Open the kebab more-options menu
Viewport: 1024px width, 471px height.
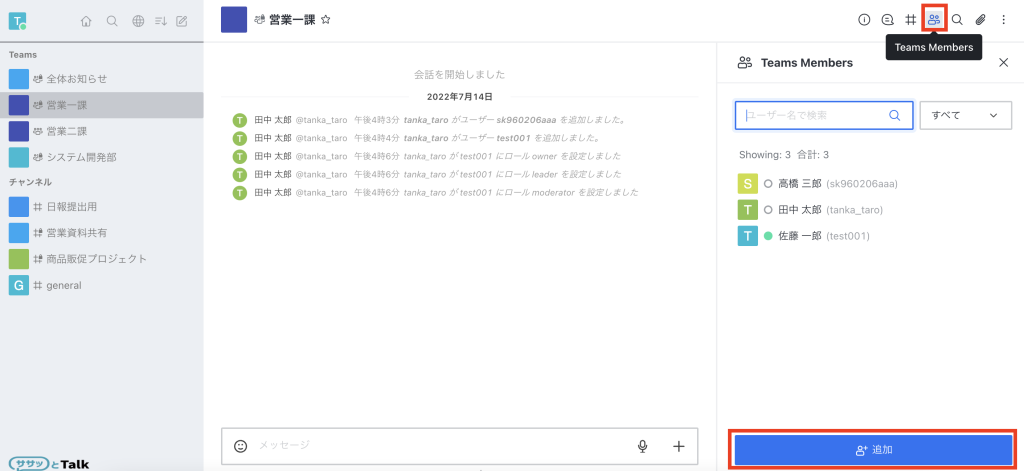tap(1004, 20)
